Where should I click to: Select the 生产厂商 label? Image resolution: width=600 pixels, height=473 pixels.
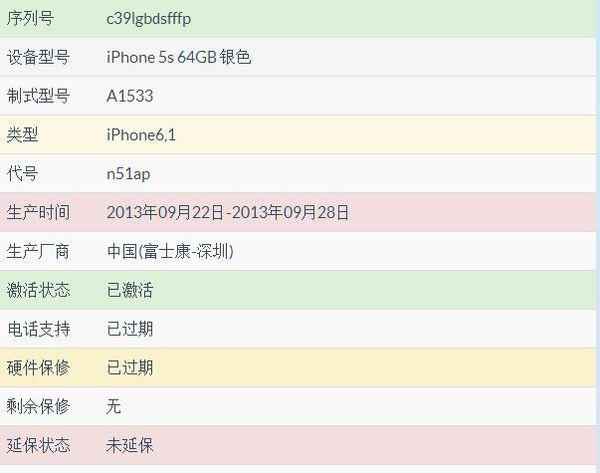coord(39,251)
